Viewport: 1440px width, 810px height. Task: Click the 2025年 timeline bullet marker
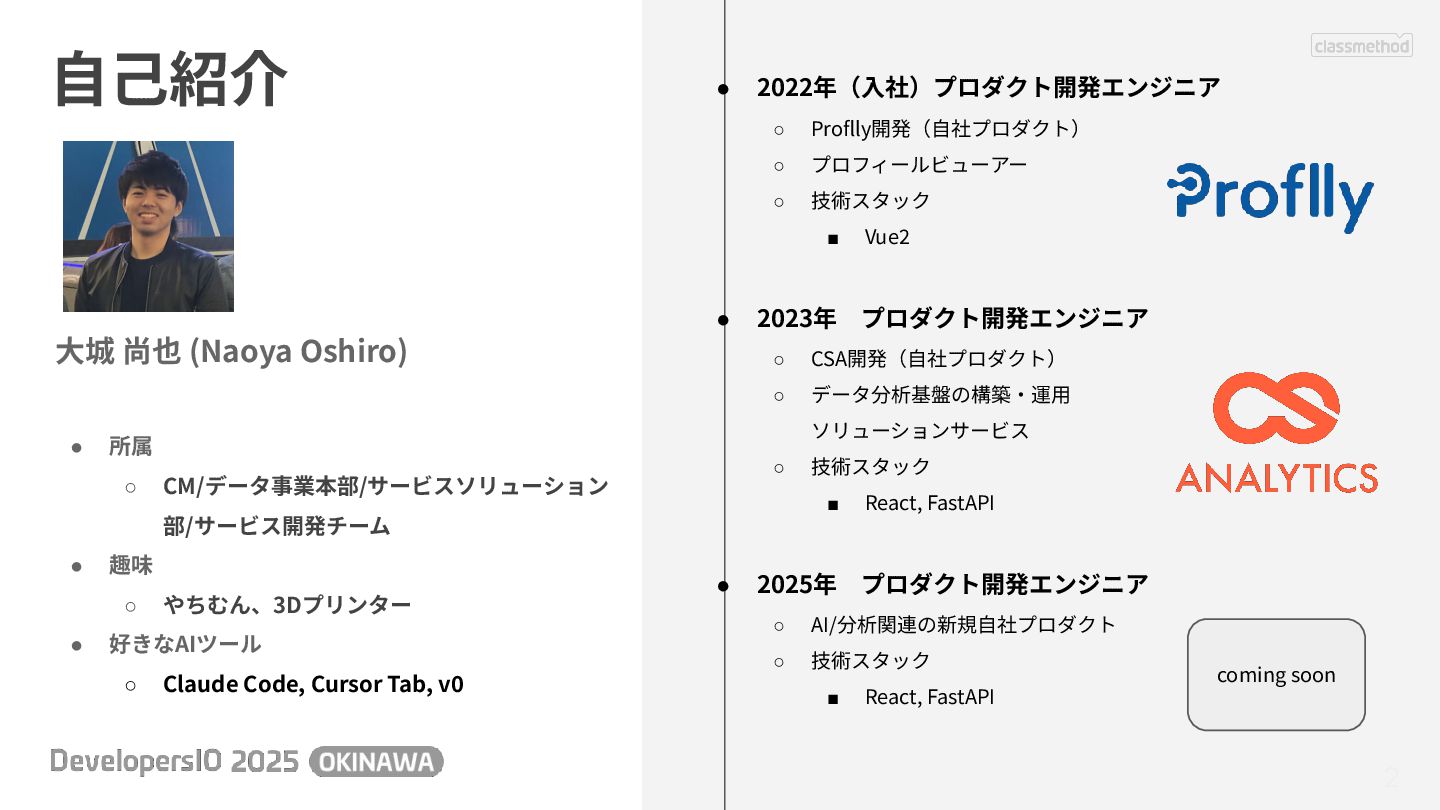[724, 585]
